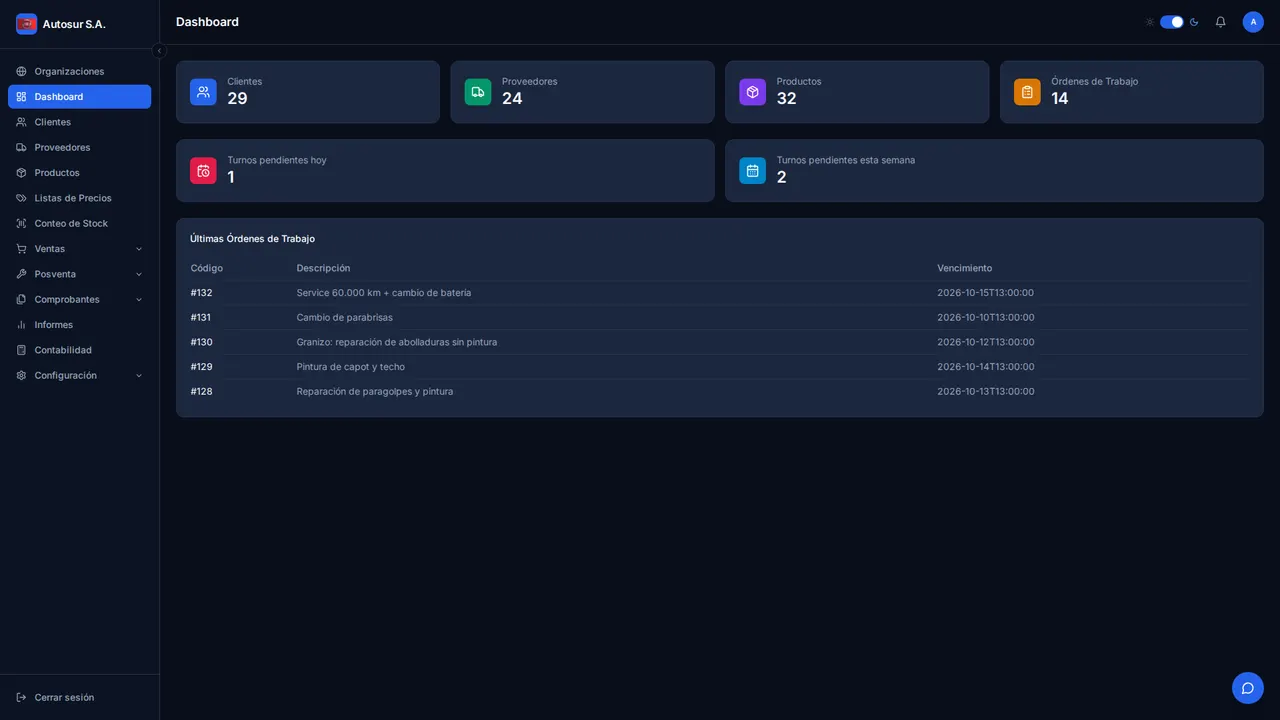Image resolution: width=1280 pixels, height=720 pixels.
Task: Click the moon dark-mode icon
Action: click(x=1194, y=22)
